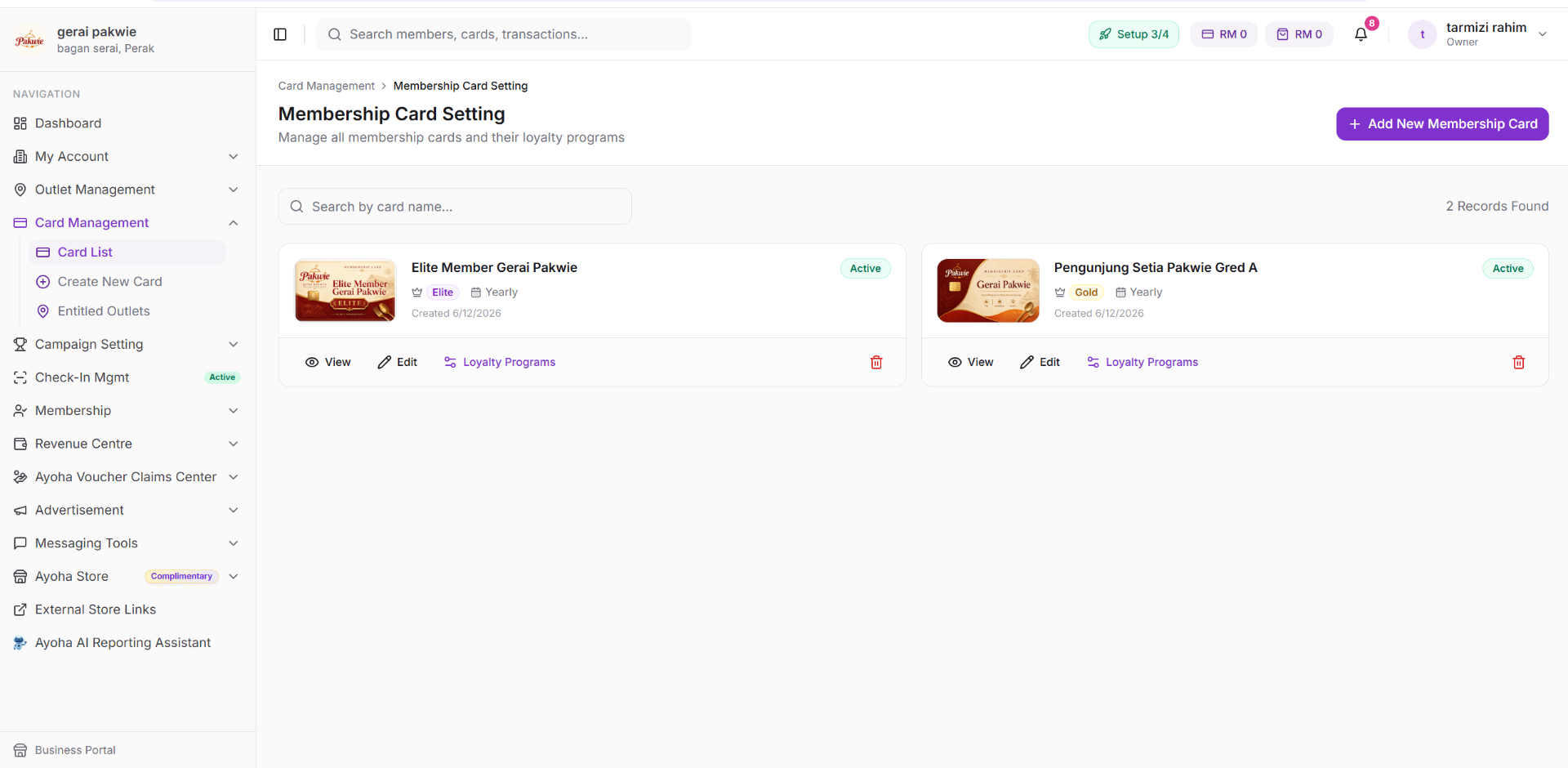The width and height of the screenshot is (1568, 768).
Task: Click the user avatar circle
Action: tap(1423, 34)
